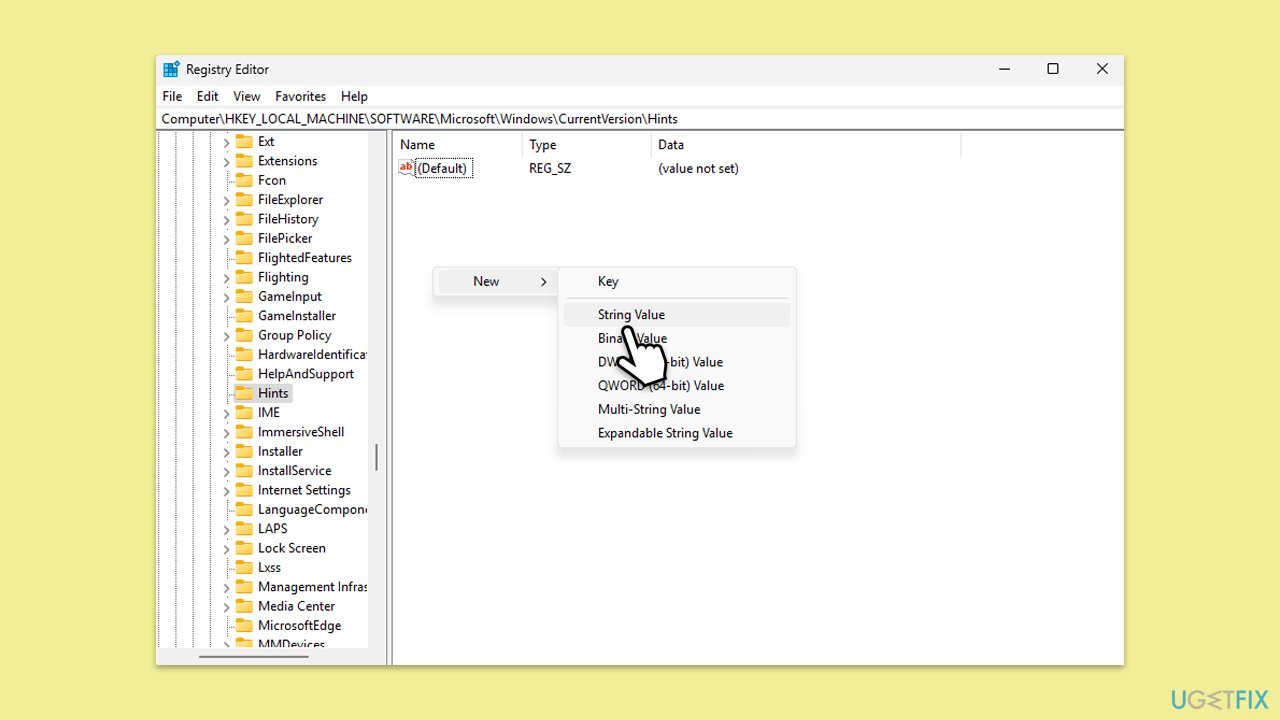
Task: Select the HardwareIdentification key label
Action: pos(312,354)
